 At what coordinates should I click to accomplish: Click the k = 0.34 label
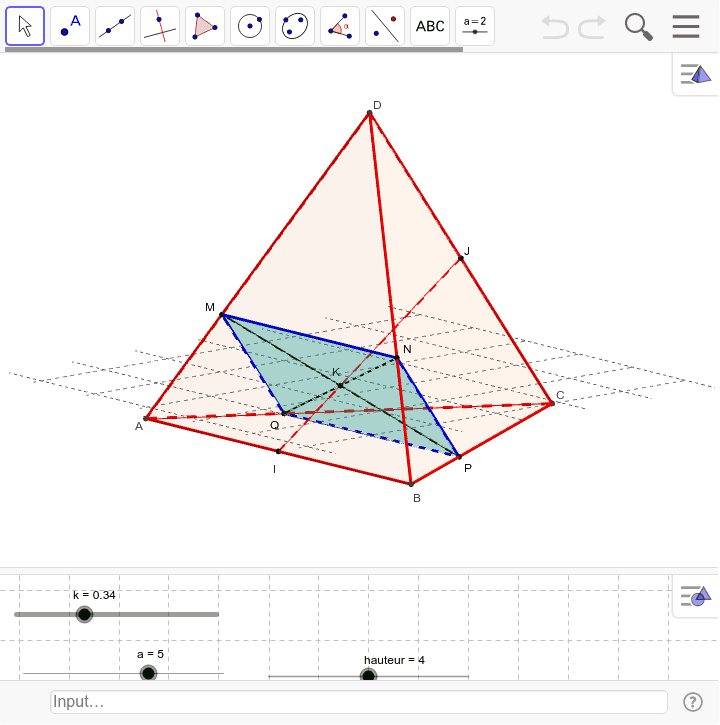[x=94, y=595]
